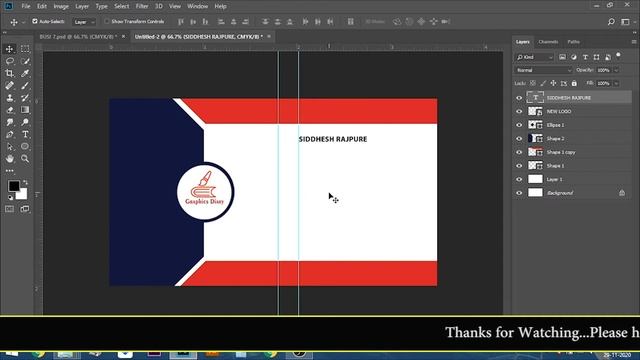Select the Eraser tool
Viewport: 640px width, 360px height.
pos(9,110)
